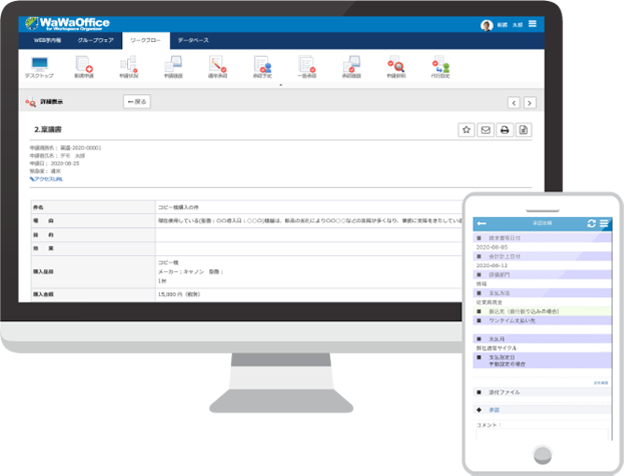This screenshot has width=625, height=476.
Task: Tap the back arrow on phone screen
Action: (x=482, y=223)
